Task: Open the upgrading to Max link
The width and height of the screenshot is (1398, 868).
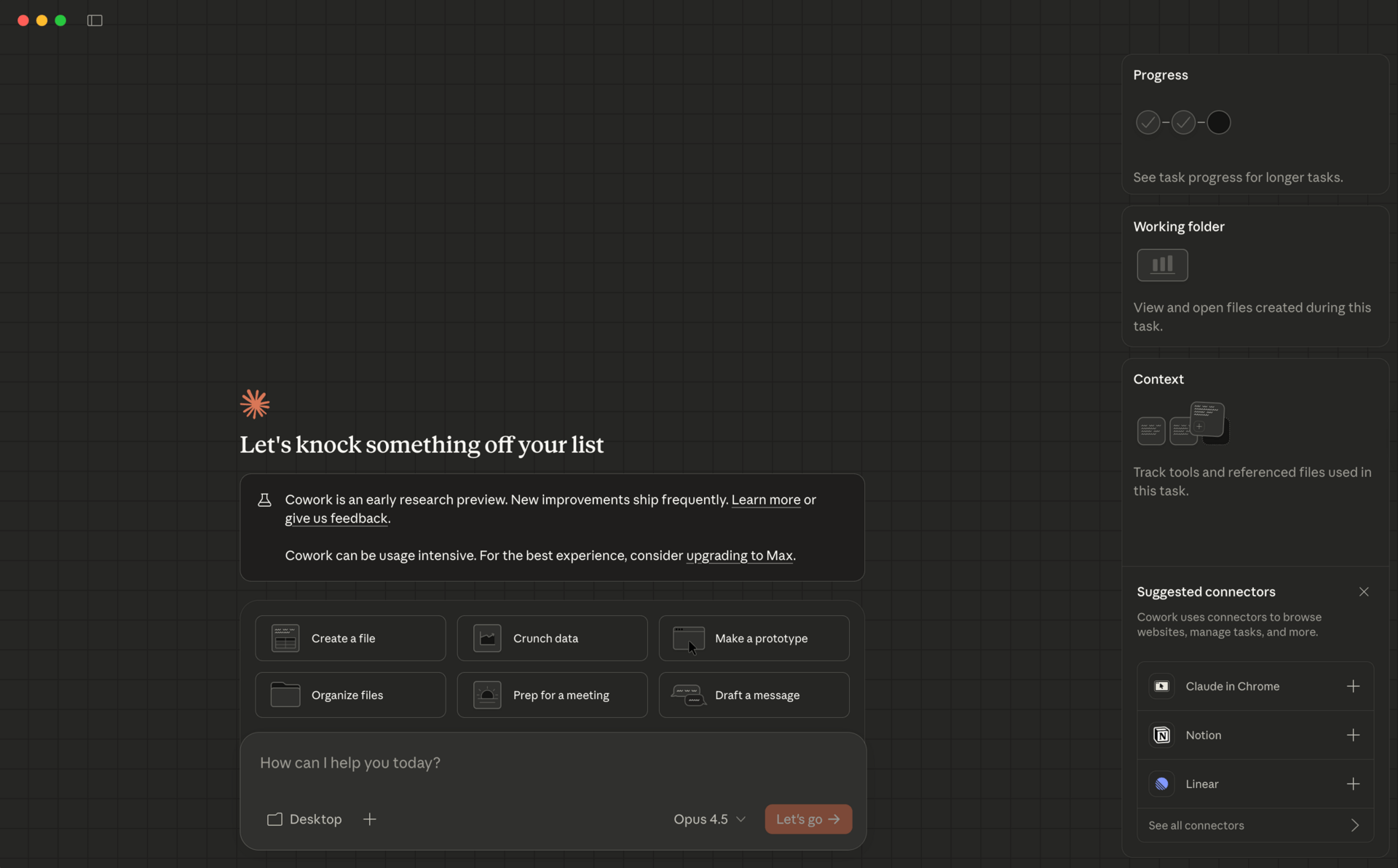Action: (x=739, y=556)
